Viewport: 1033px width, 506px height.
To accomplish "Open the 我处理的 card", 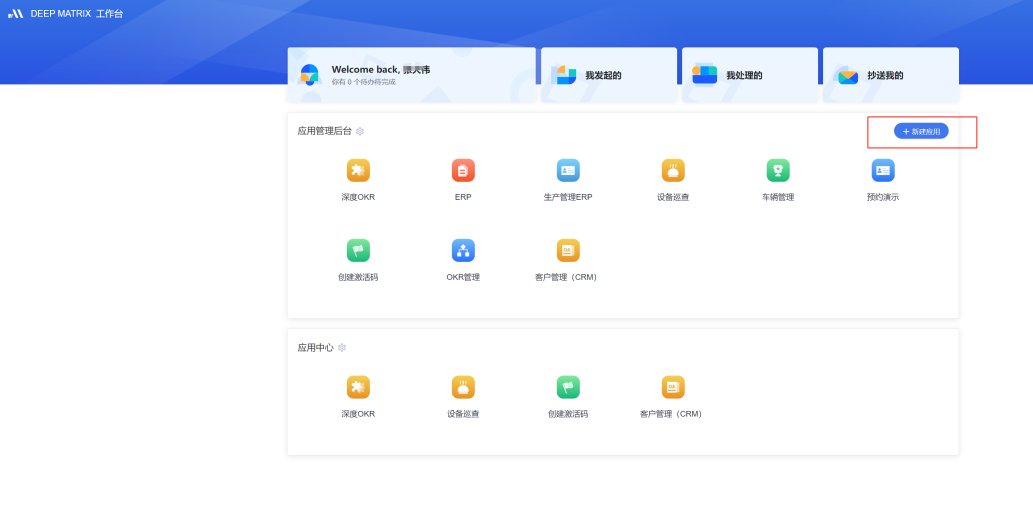I will tap(750, 74).
